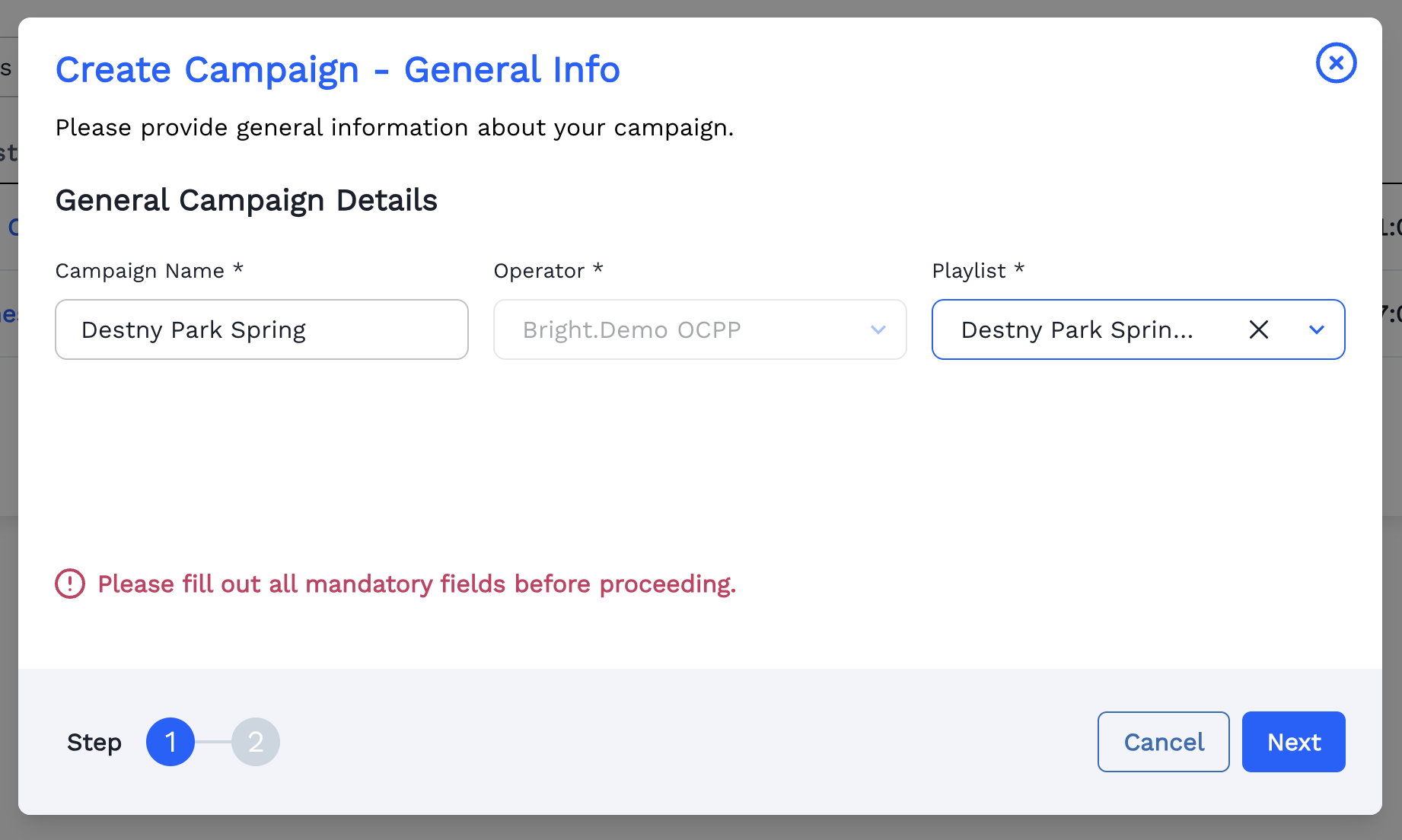
Task: Focus the Campaign Name input field
Action: point(262,329)
